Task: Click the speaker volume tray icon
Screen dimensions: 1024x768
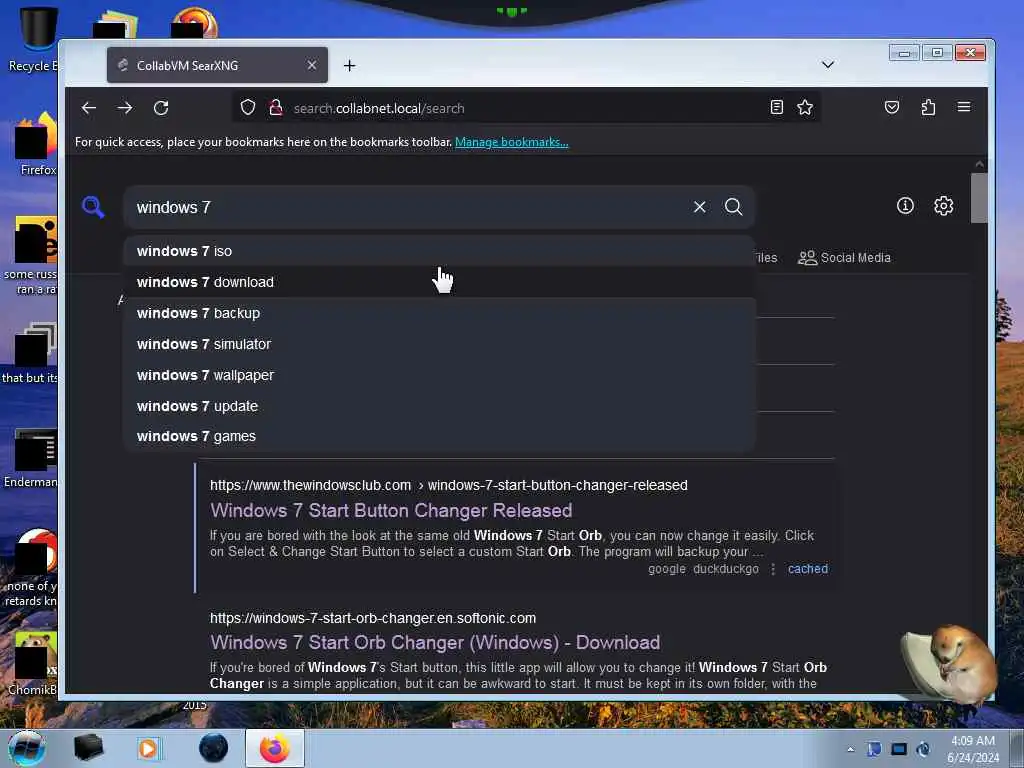Action: (x=923, y=749)
